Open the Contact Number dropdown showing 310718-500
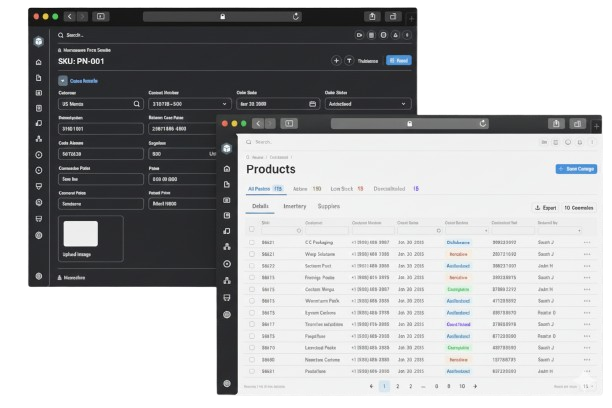This screenshot has width=612, height=408. tap(189, 104)
